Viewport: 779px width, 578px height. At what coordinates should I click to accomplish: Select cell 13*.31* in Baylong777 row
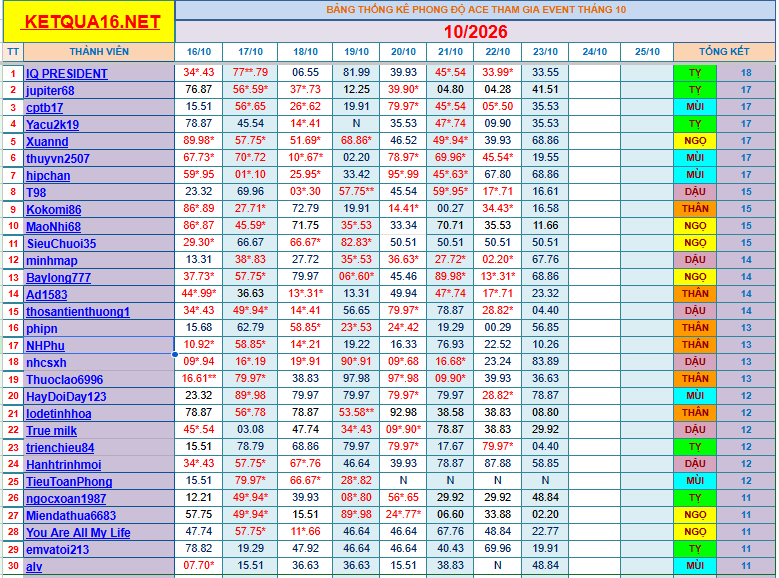[x=497, y=276]
